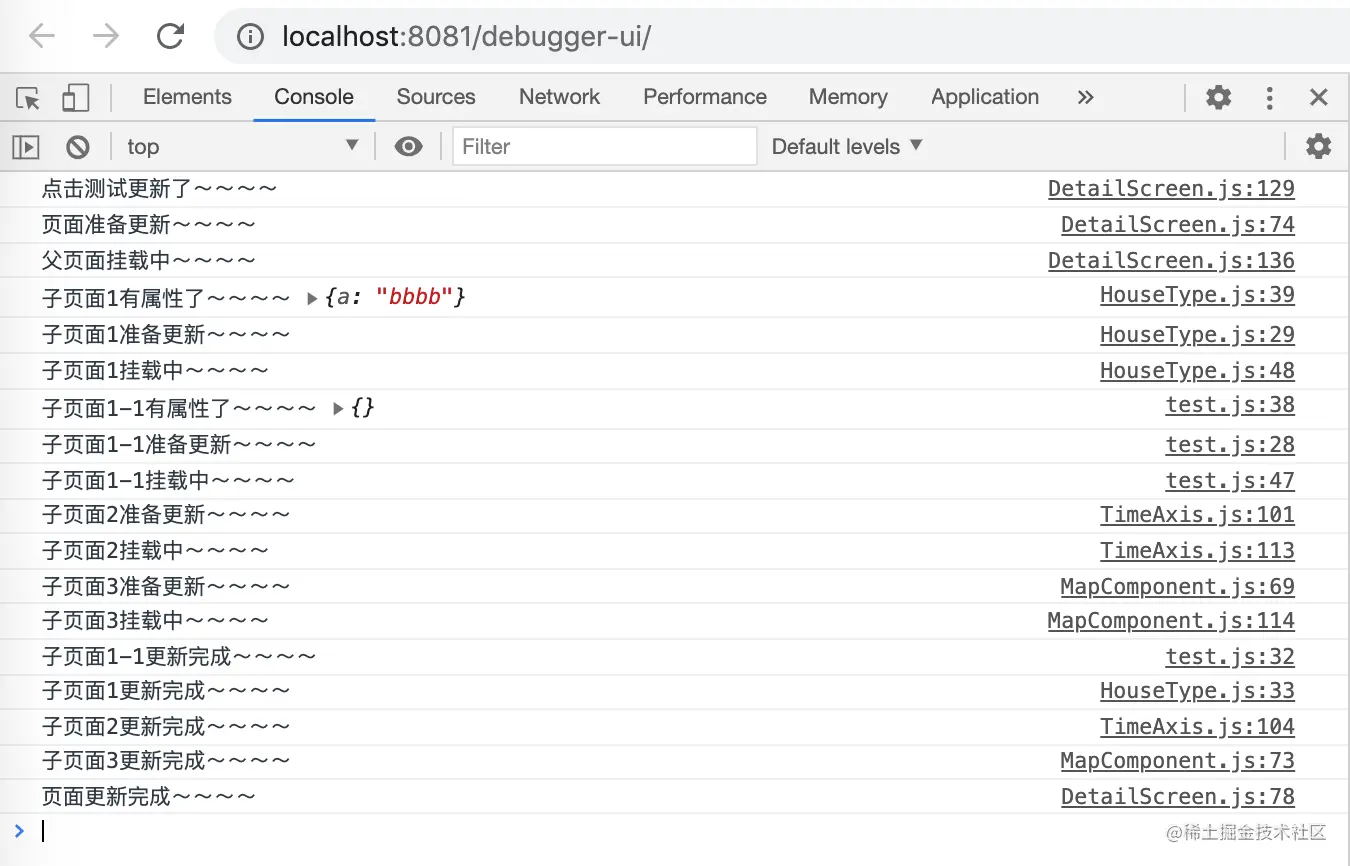Expand the {a: "bbbb"} logged object
Viewport: 1350px width, 866px height.
[313, 298]
